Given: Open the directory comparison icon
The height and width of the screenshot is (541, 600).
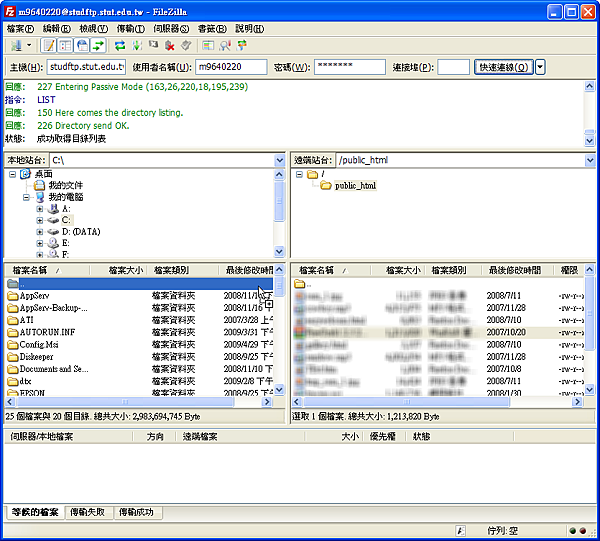Looking at the screenshot, I should point(208,46).
